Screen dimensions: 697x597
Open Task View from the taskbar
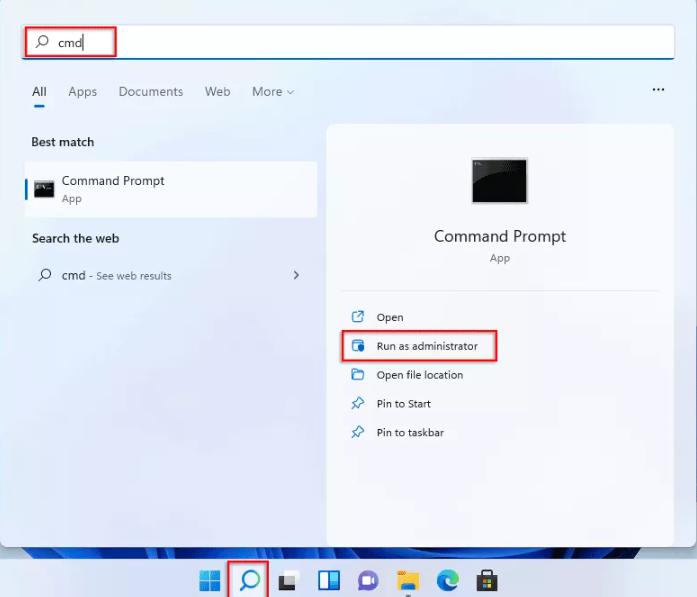pyautogui.click(x=289, y=581)
